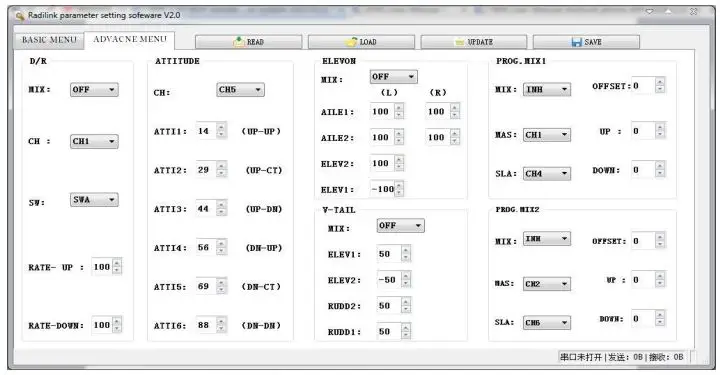Adjust the PROG.MIX2 DOWN spinner arrows
The image size is (720, 375).
(660, 319)
